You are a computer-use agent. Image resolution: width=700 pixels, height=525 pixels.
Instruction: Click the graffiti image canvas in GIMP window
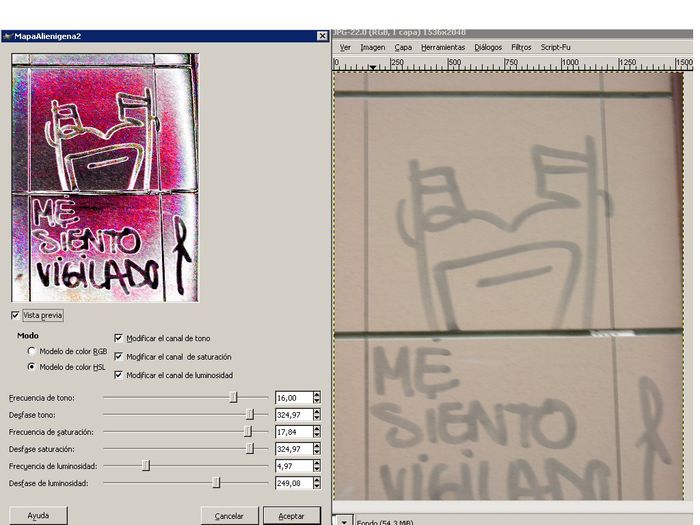click(x=508, y=286)
